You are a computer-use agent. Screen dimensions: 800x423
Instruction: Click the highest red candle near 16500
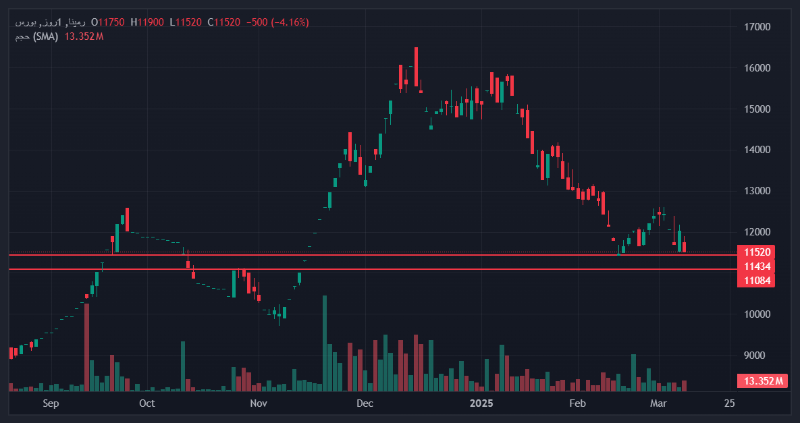point(416,67)
